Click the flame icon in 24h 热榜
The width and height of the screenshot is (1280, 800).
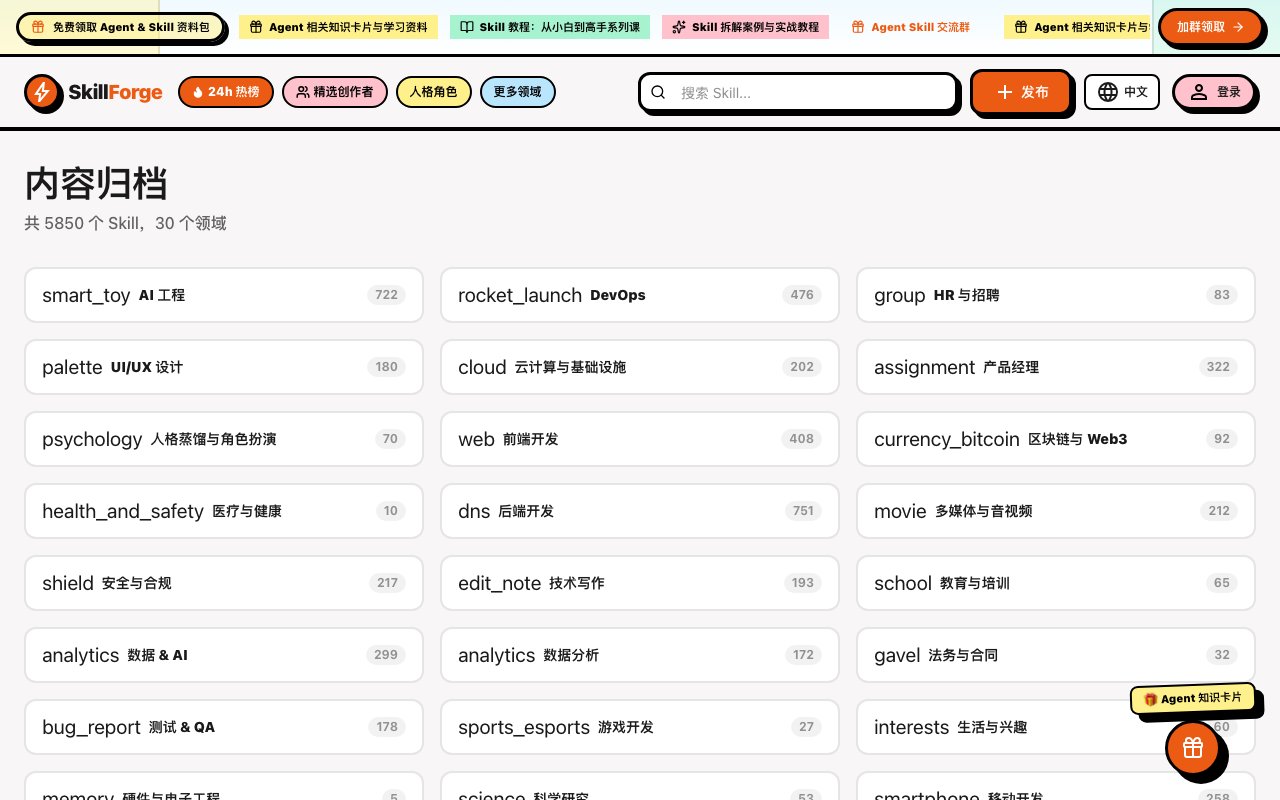[x=198, y=92]
